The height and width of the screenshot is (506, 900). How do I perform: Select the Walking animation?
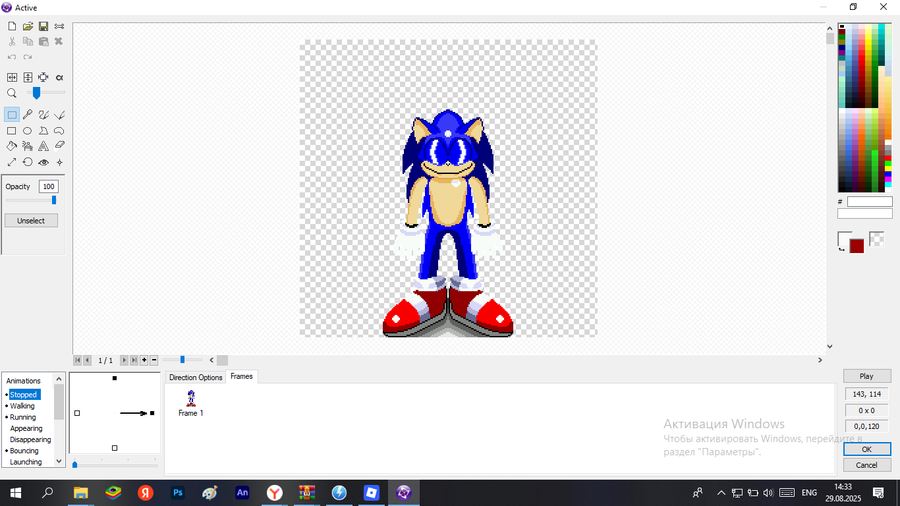[22, 406]
